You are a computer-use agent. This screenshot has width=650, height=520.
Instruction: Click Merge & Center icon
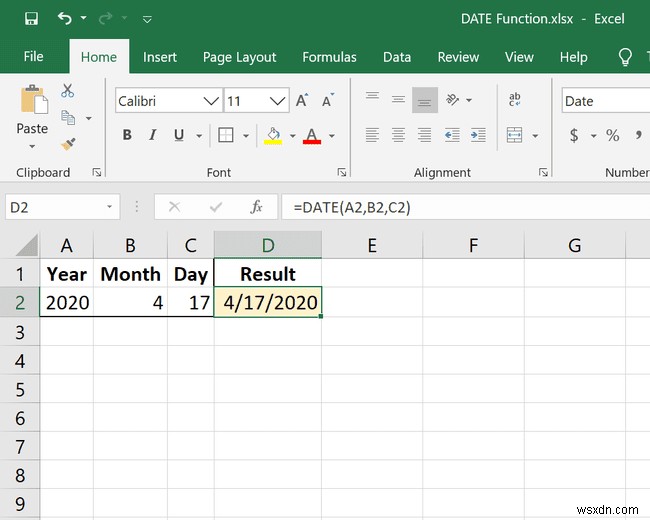coord(514,135)
